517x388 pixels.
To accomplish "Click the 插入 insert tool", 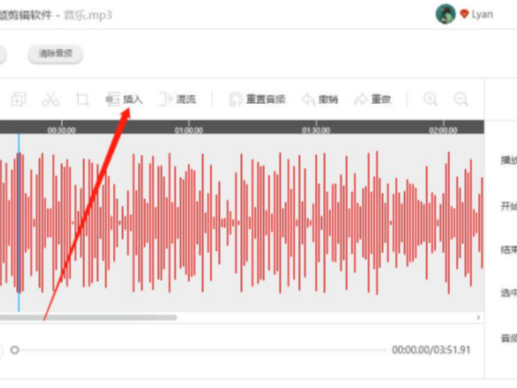I will [x=124, y=99].
